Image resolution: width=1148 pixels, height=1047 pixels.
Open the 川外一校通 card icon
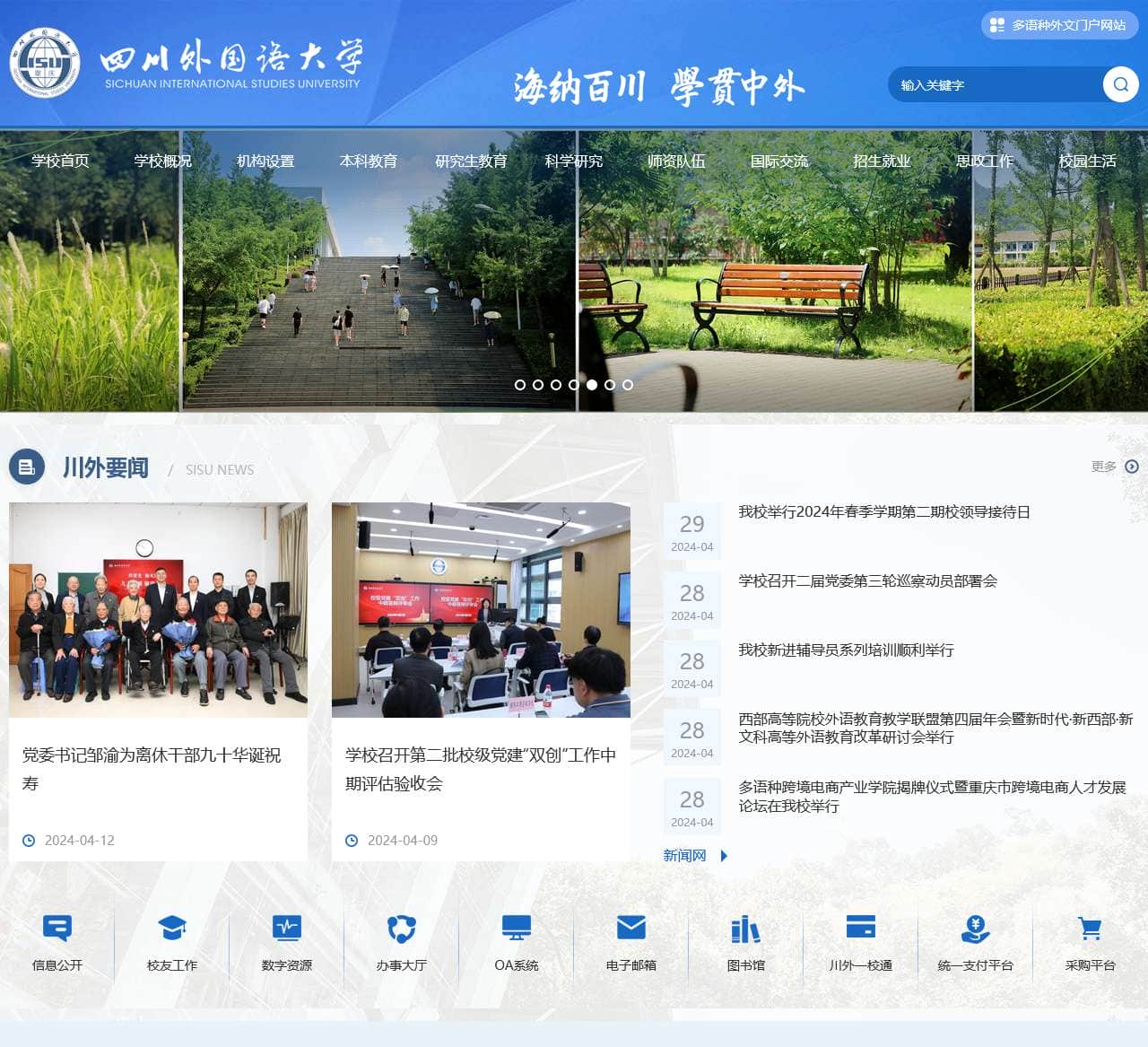pyautogui.click(x=861, y=929)
